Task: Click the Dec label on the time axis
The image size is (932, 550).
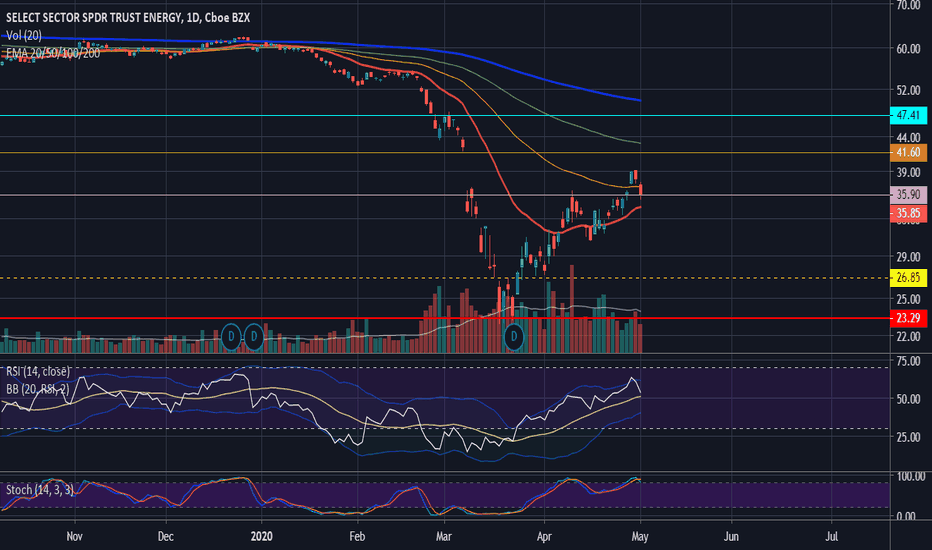Action: point(165,536)
